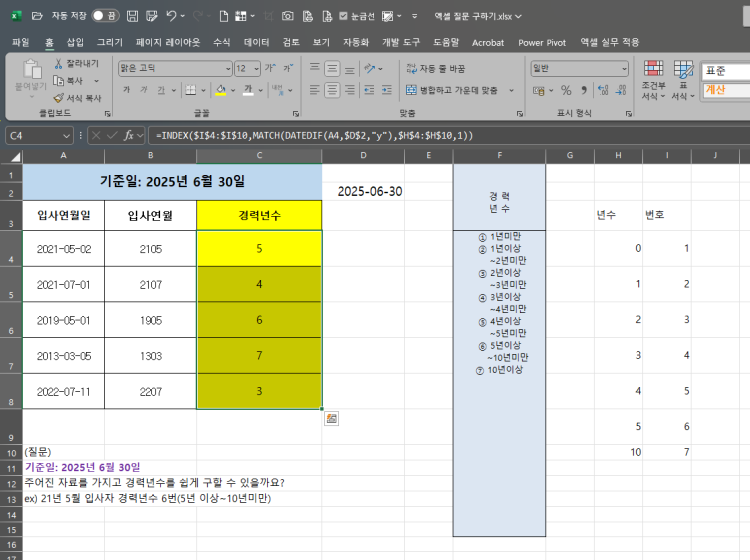Toggle Italic (가) formatting

(x=143, y=90)
